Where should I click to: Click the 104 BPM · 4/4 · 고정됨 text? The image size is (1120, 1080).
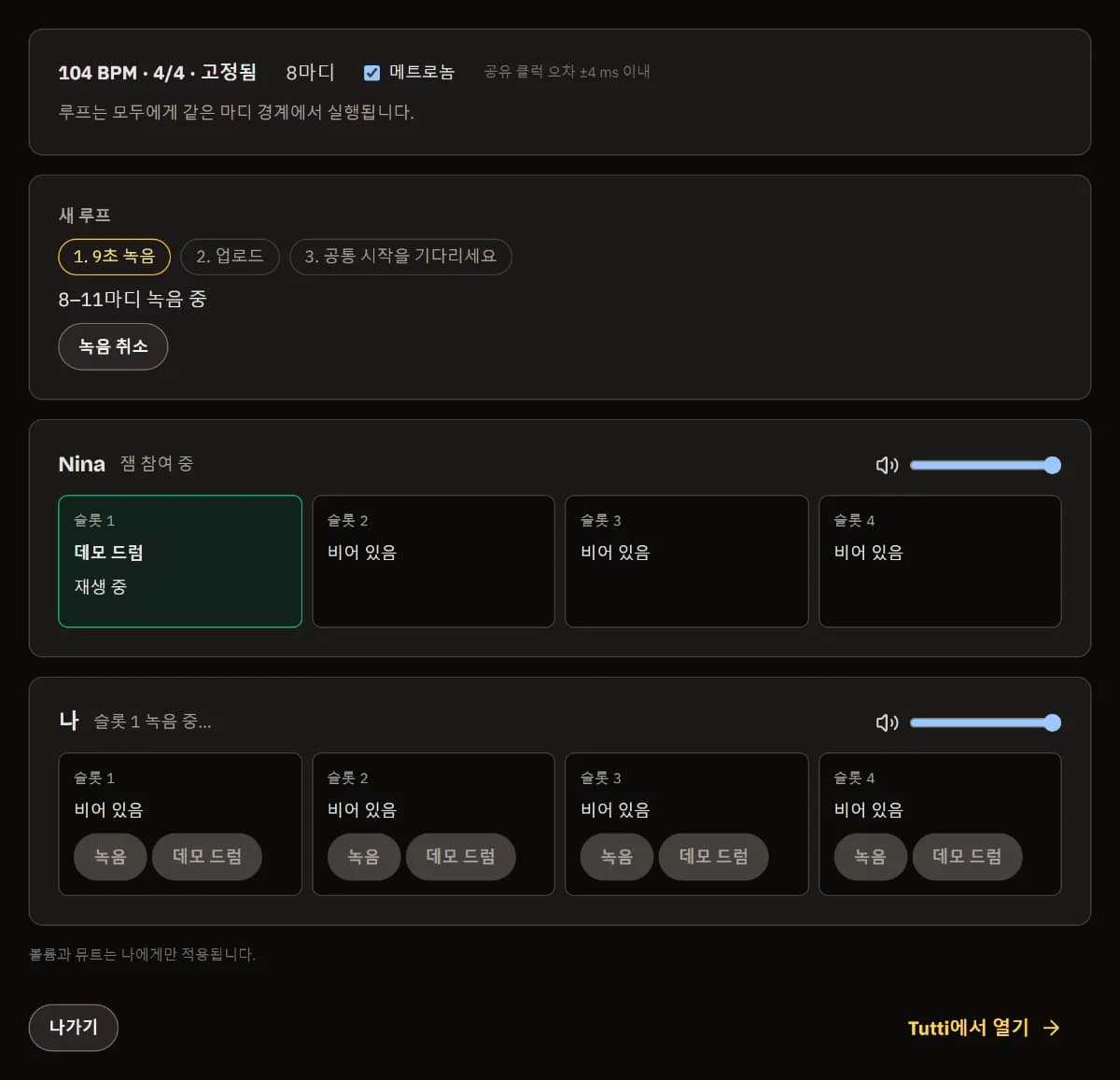157,73
